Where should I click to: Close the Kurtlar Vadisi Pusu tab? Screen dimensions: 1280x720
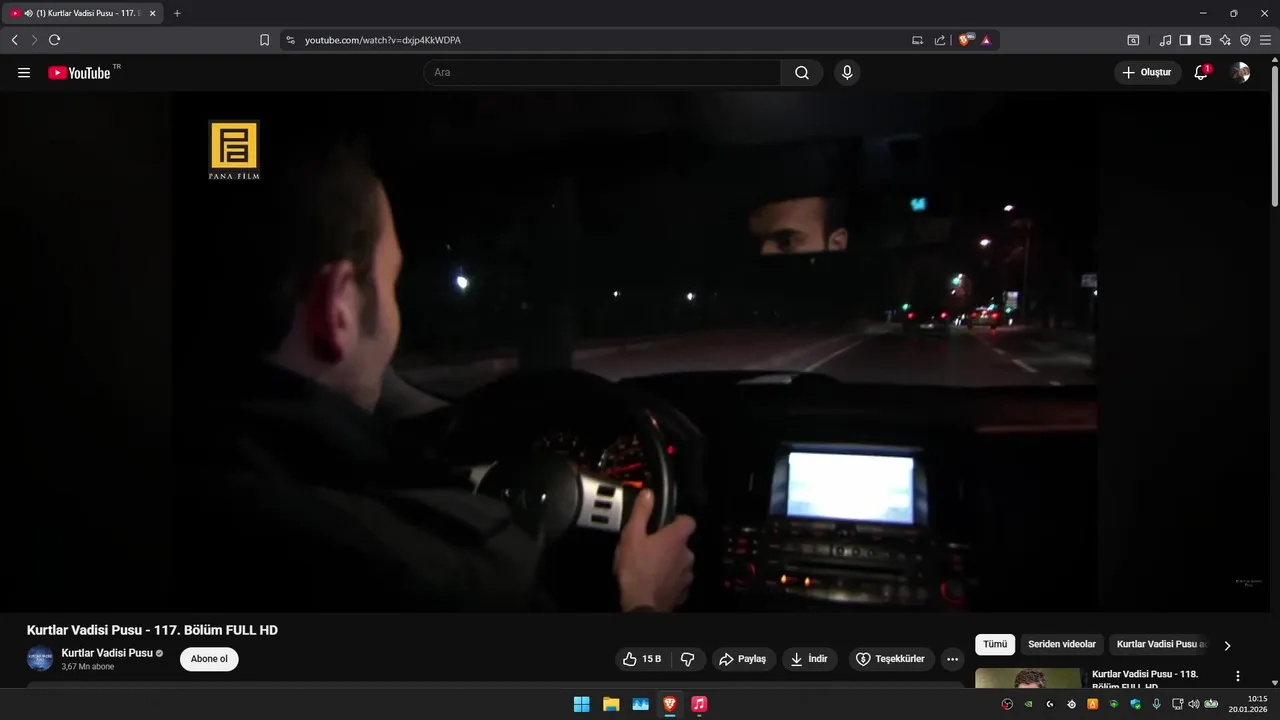click(152, 13)
